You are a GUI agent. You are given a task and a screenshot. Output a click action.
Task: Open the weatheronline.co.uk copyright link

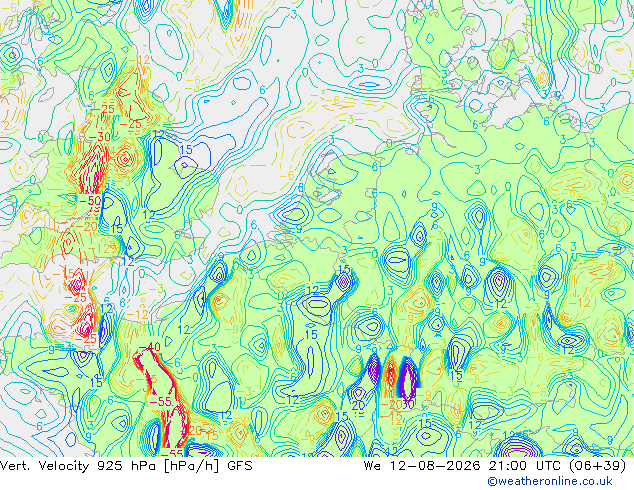click(x=549, y=481)
